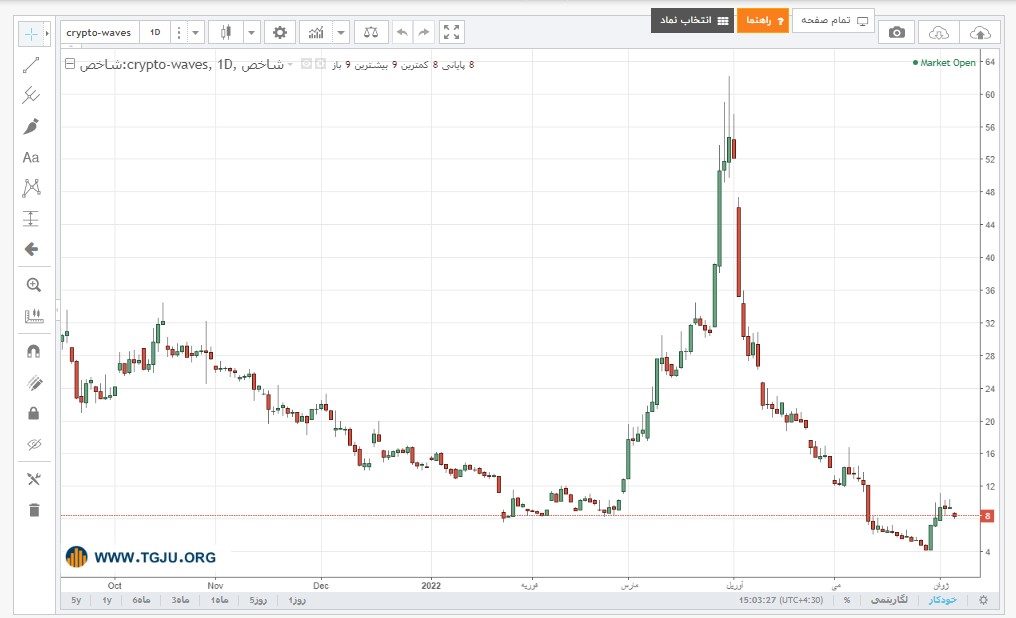Save chart layout via cloud upload icon
The width and height of the screenshot is (1016, 618).
tap(980, 33)
